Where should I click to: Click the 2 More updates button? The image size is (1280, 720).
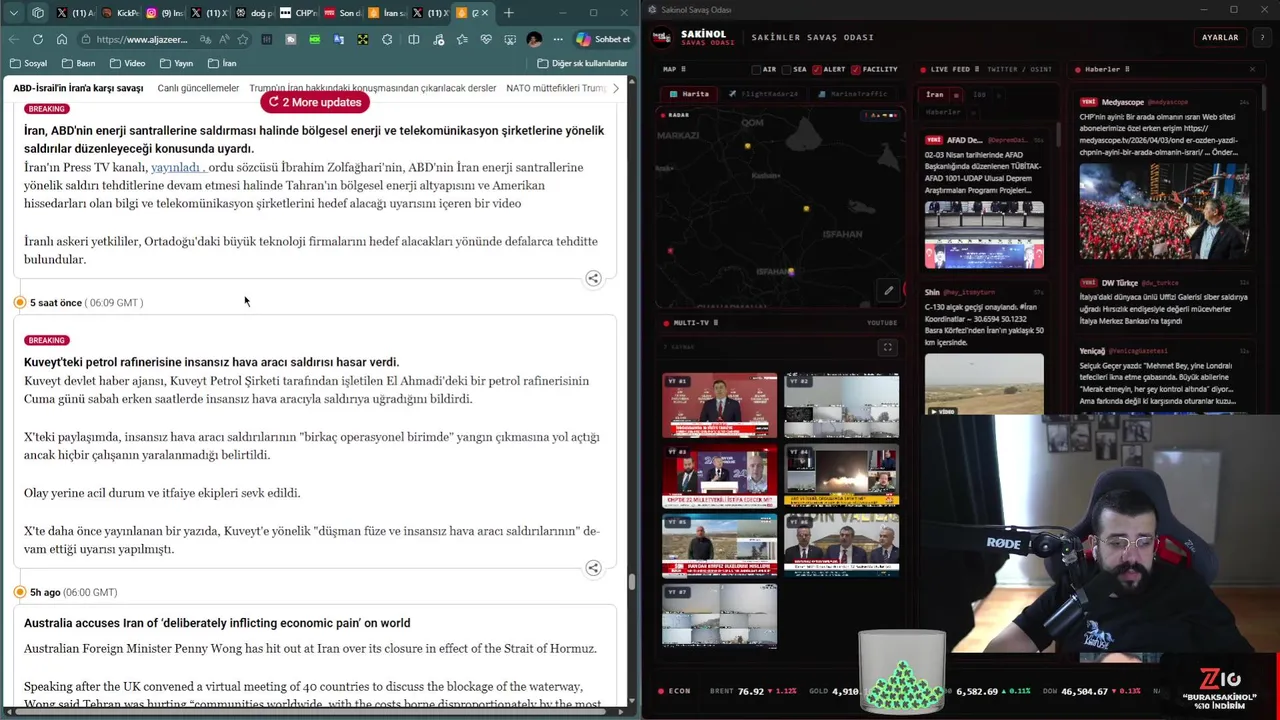[x=315, y=102]
